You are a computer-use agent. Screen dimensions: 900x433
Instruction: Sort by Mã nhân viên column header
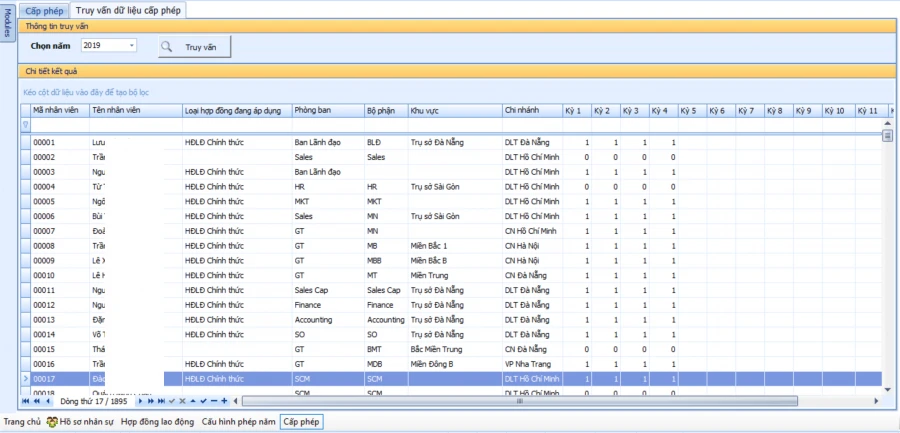60,111
